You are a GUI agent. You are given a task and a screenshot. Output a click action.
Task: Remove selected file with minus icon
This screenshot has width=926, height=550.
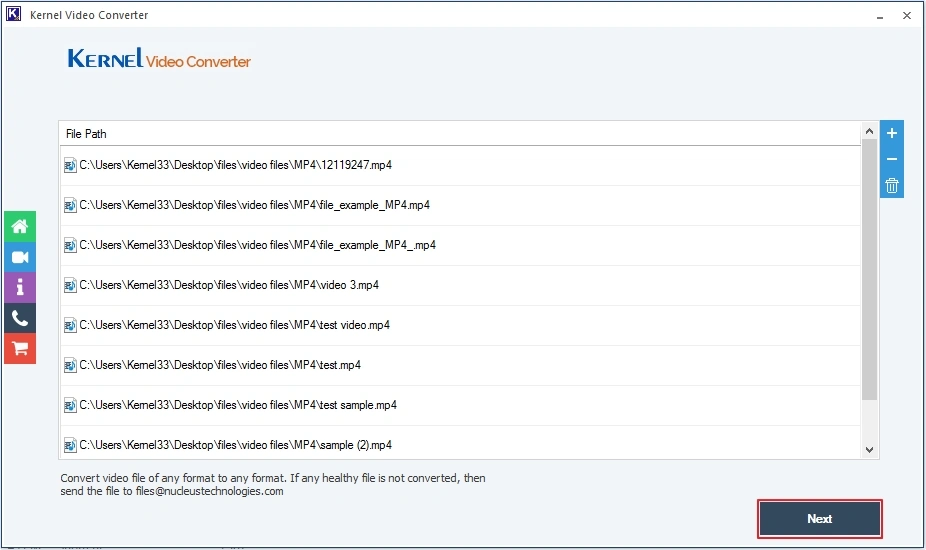click(x=892, y=159)
